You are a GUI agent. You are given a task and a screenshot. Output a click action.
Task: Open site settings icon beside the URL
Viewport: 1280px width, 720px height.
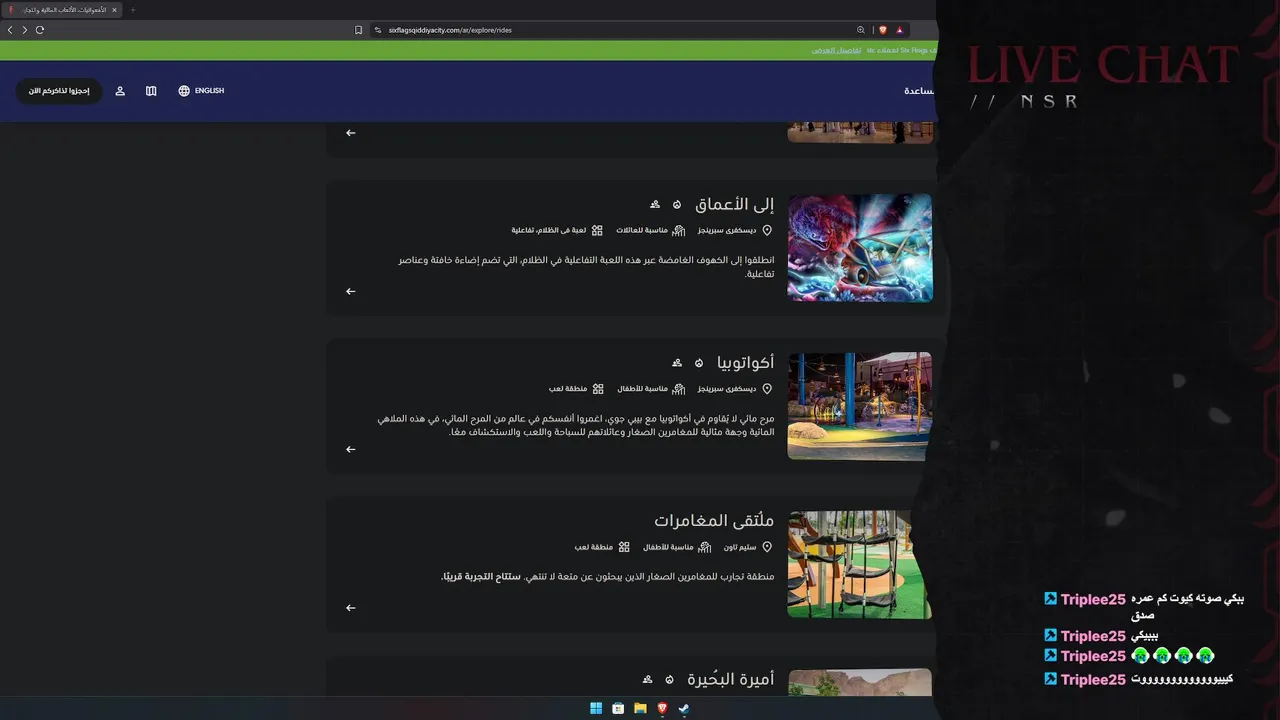pyautogui.click(x=378, y=30)
